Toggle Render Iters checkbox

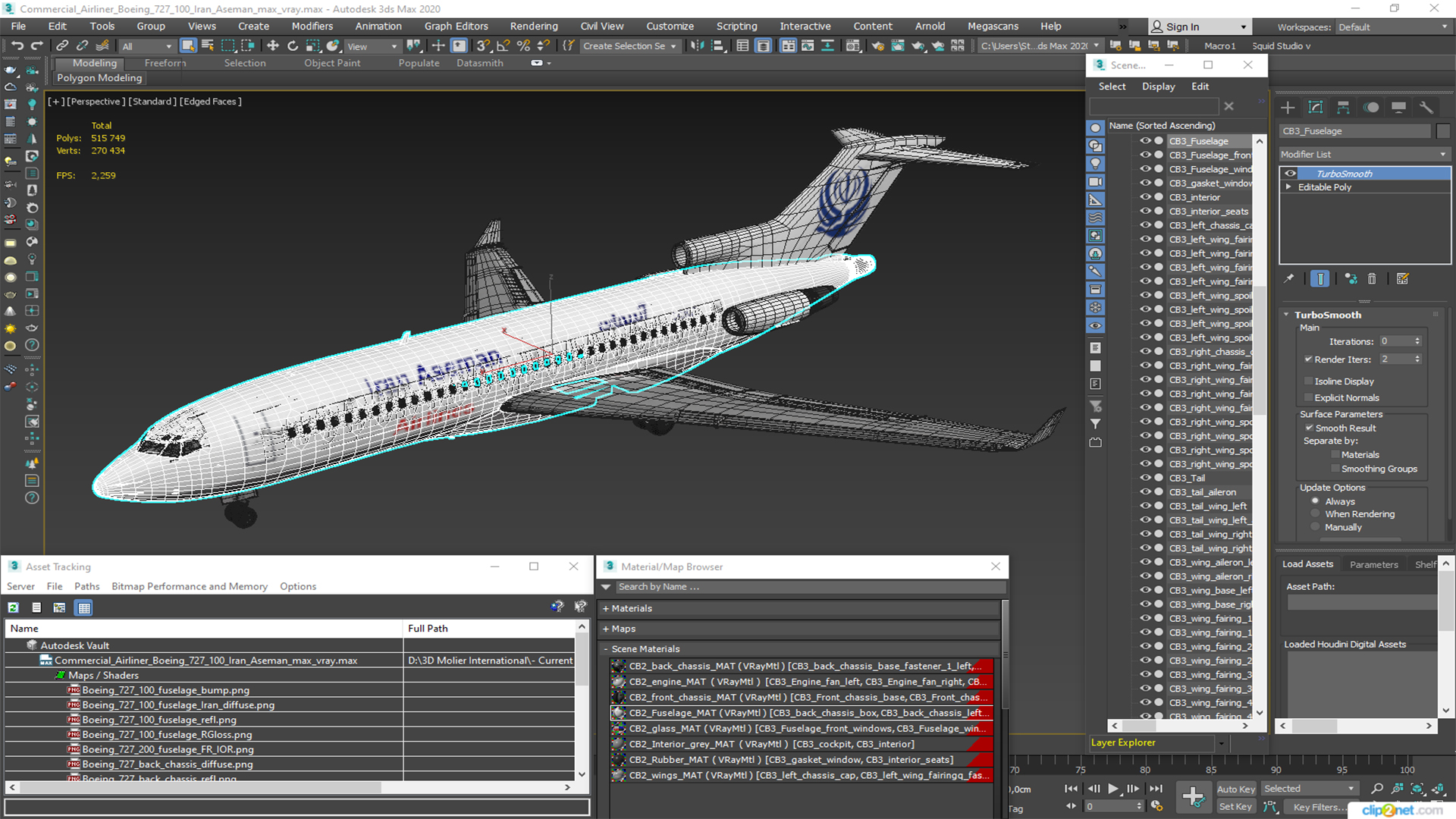coord(1308,359)
